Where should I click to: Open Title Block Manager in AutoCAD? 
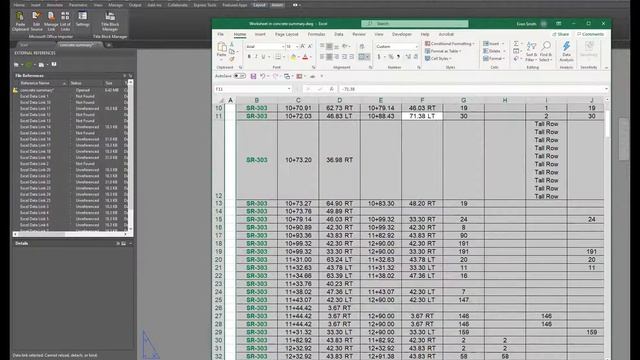[110, 21]
